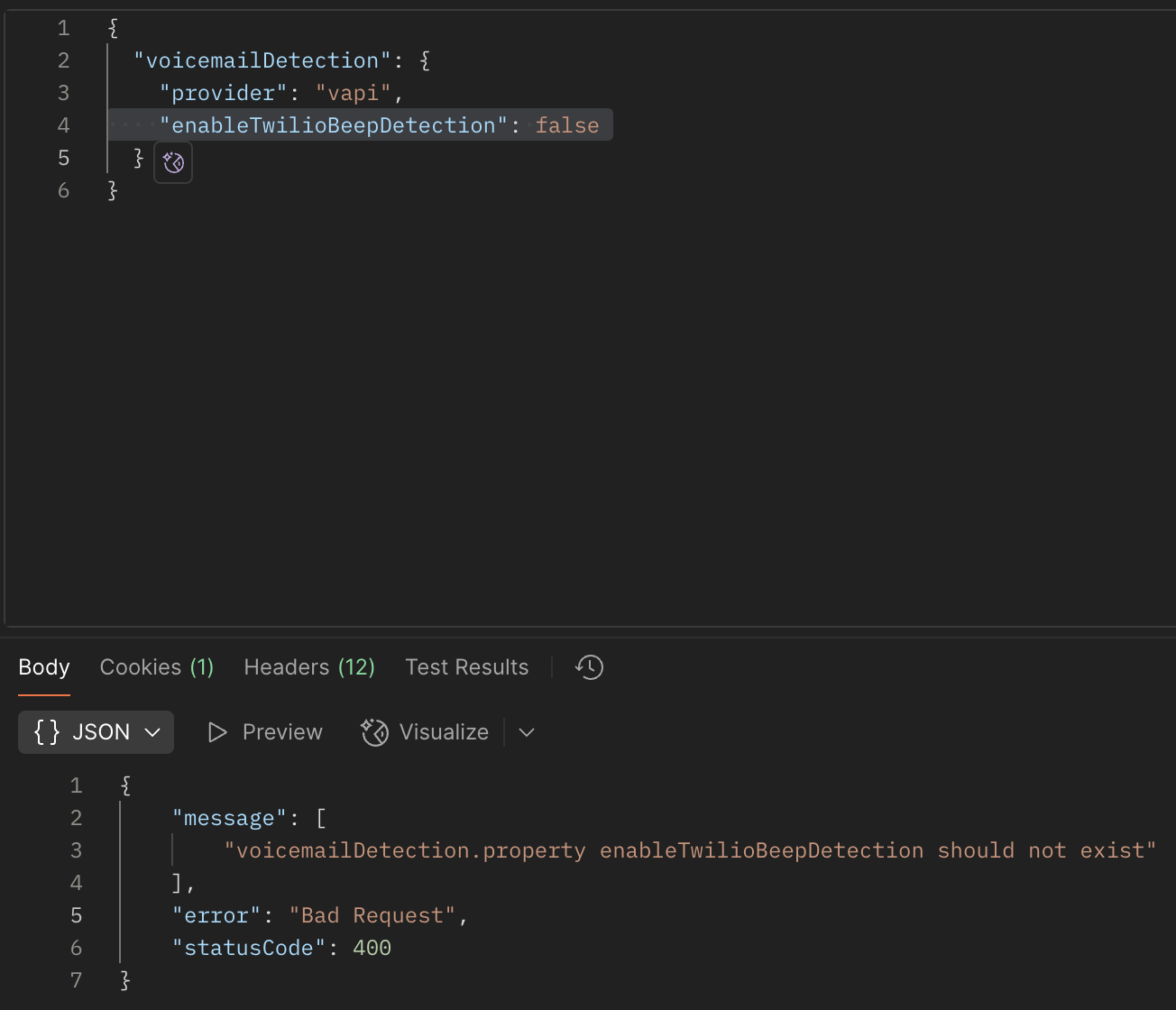Open the JSON response format dropdown

tap(96, 731)
